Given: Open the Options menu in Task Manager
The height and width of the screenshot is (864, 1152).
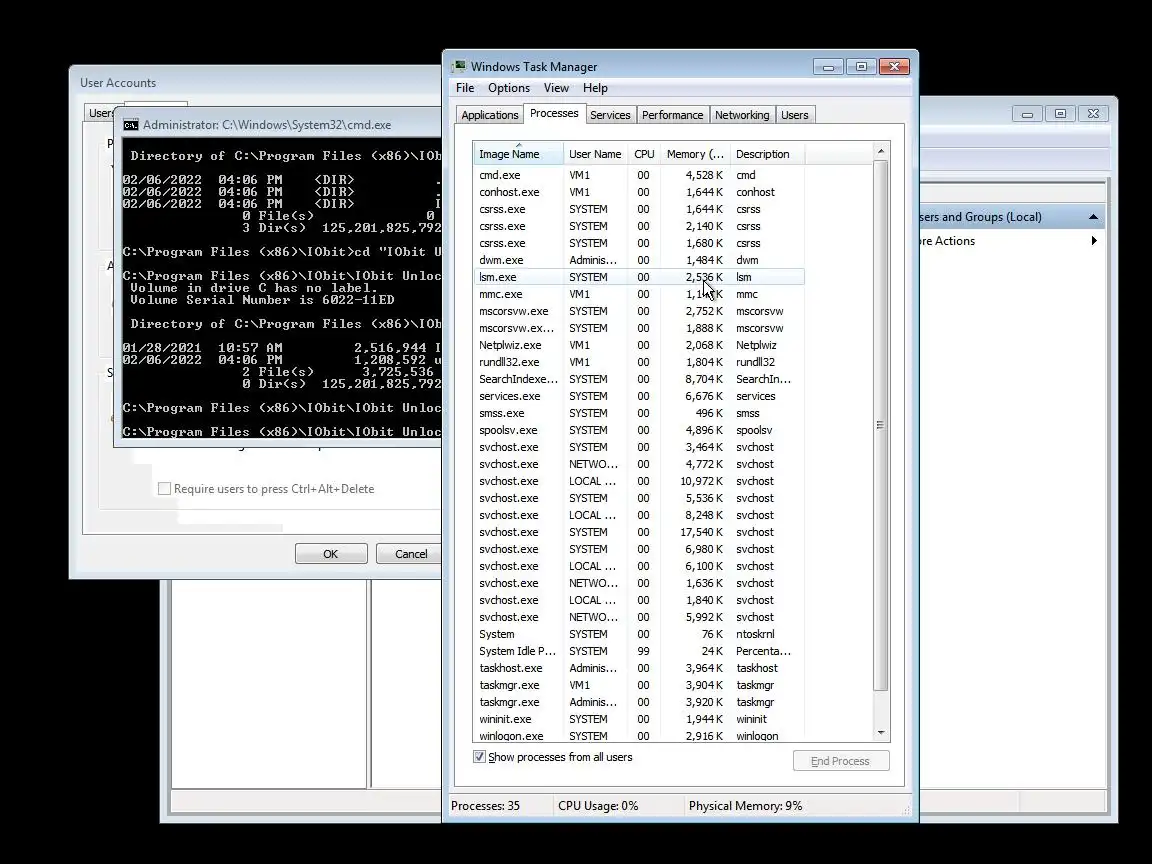Looking at the screenshot, I should click(x=508, y=88).
